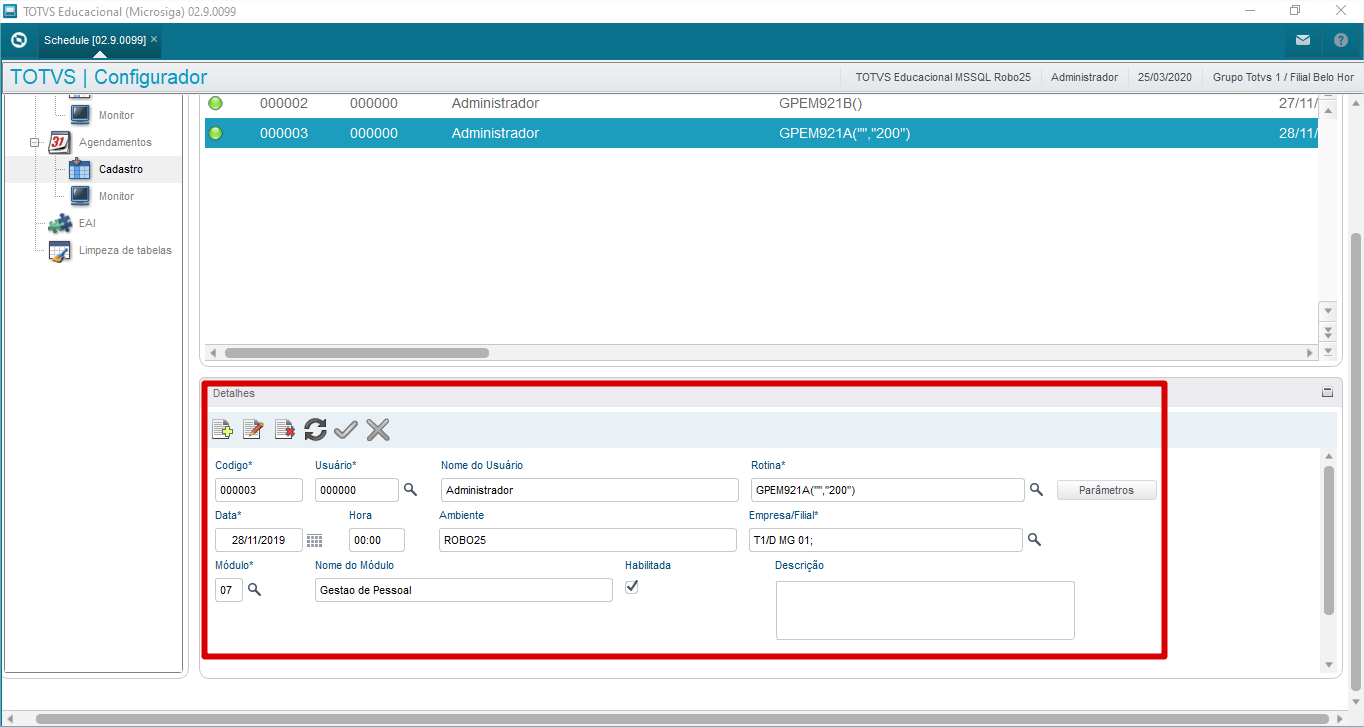Select Agendamentos in the tree
This screenshot has width=1364, height=727.
pyautogui.click(x=115, y=143)
